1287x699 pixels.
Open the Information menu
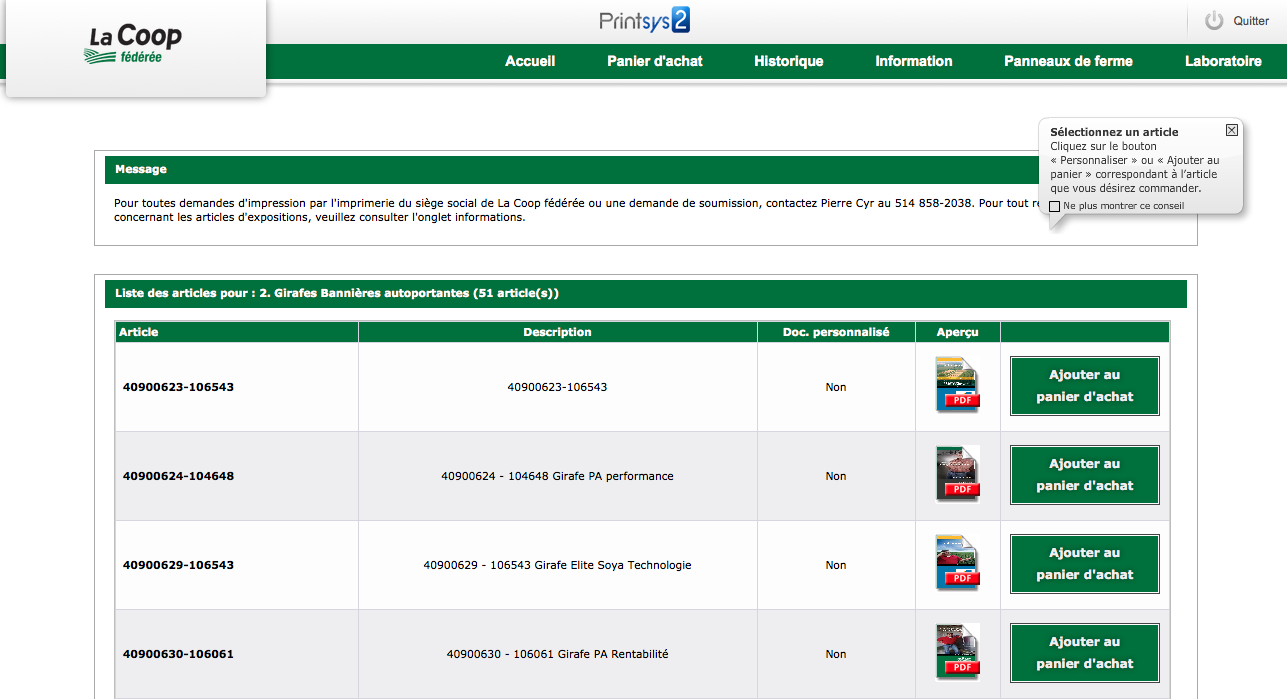pyautogui.click(x=914, y=61)
